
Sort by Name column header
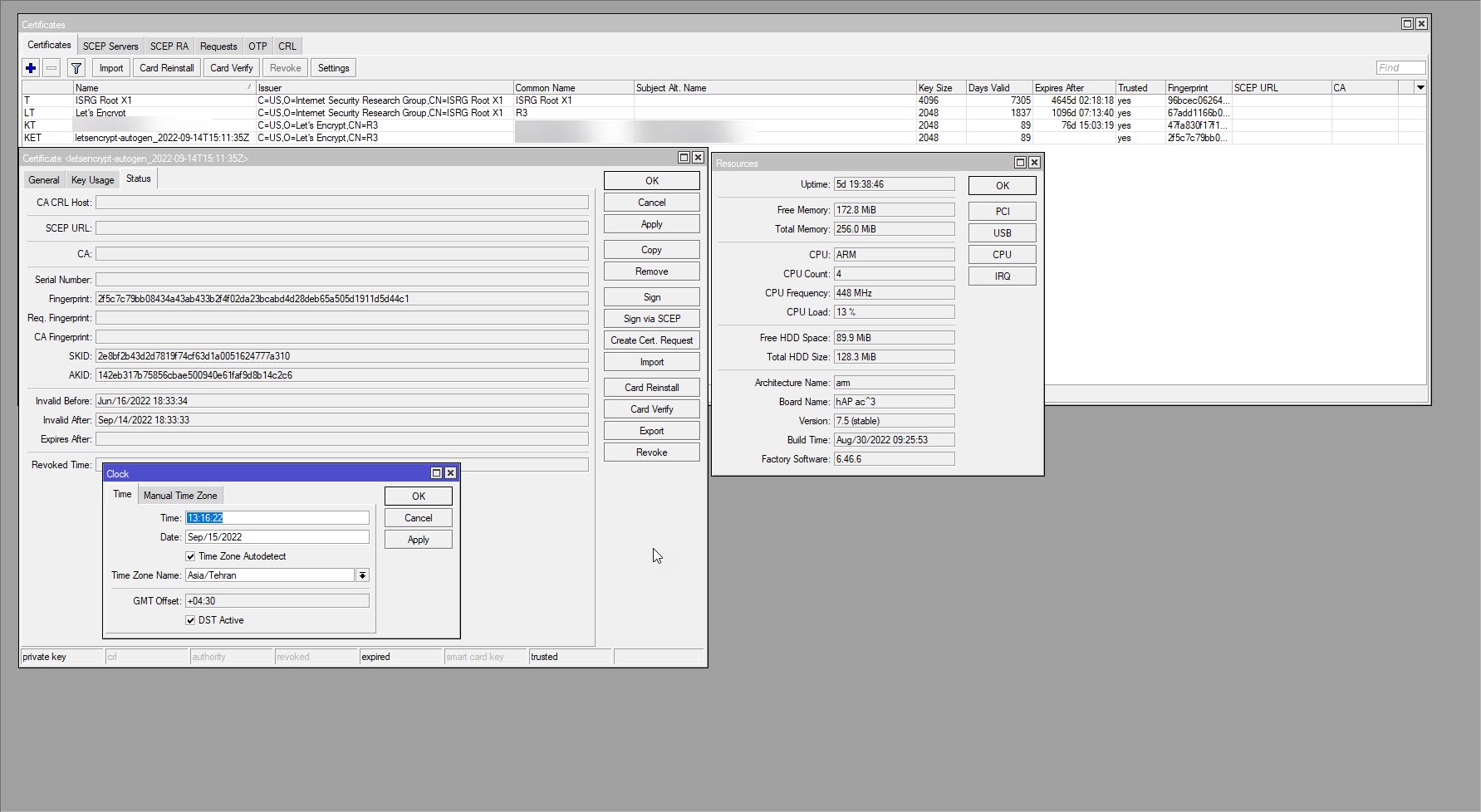click(164, 87)
